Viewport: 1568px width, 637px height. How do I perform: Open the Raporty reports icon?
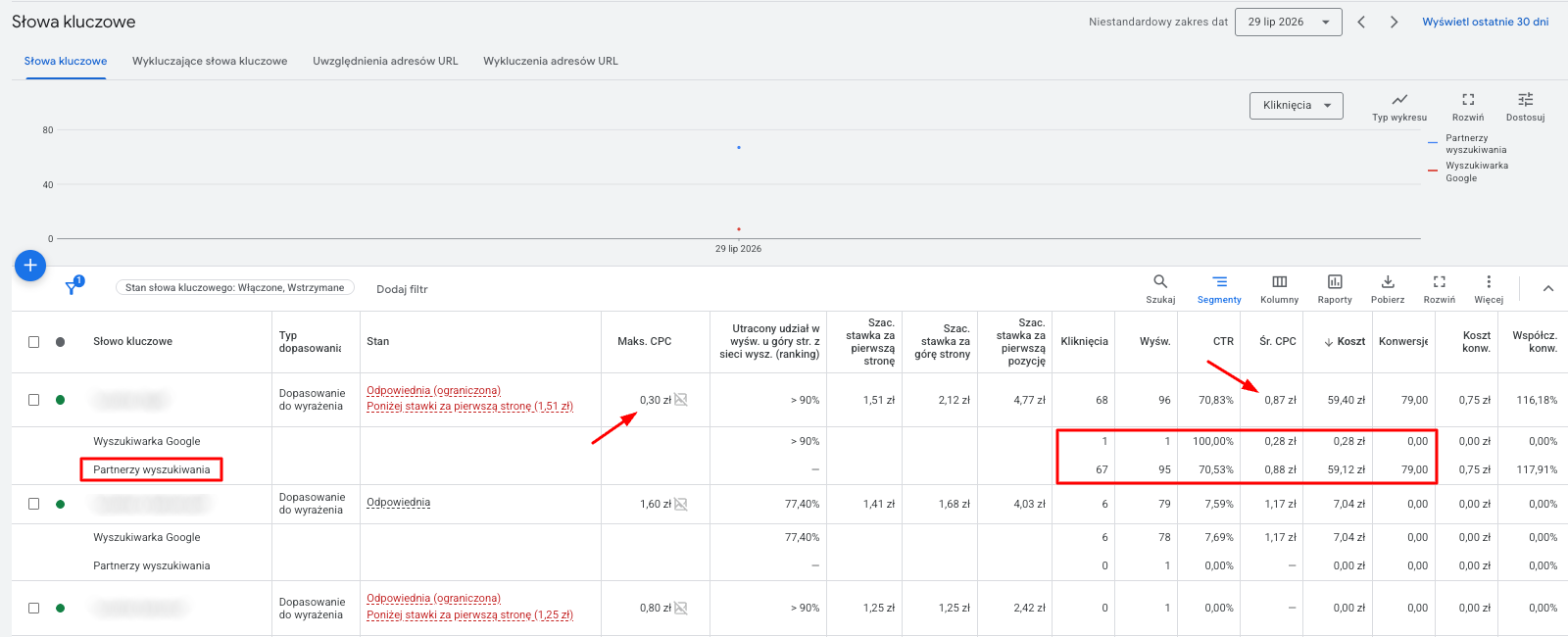tap(1335, 282)
